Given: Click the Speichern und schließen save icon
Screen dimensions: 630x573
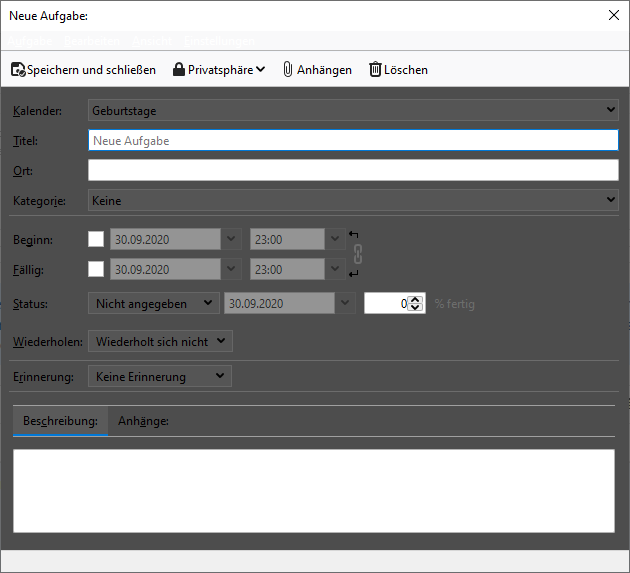Looking at the screenshot, I should pyautogui.click(x=18, y=70).
